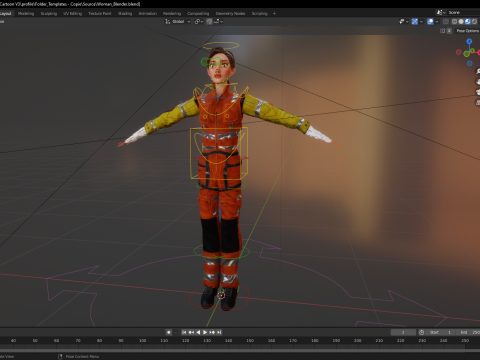480x360 pixels.
Task: Toggle snapping with the magnet icon
Action: [209, 21]
